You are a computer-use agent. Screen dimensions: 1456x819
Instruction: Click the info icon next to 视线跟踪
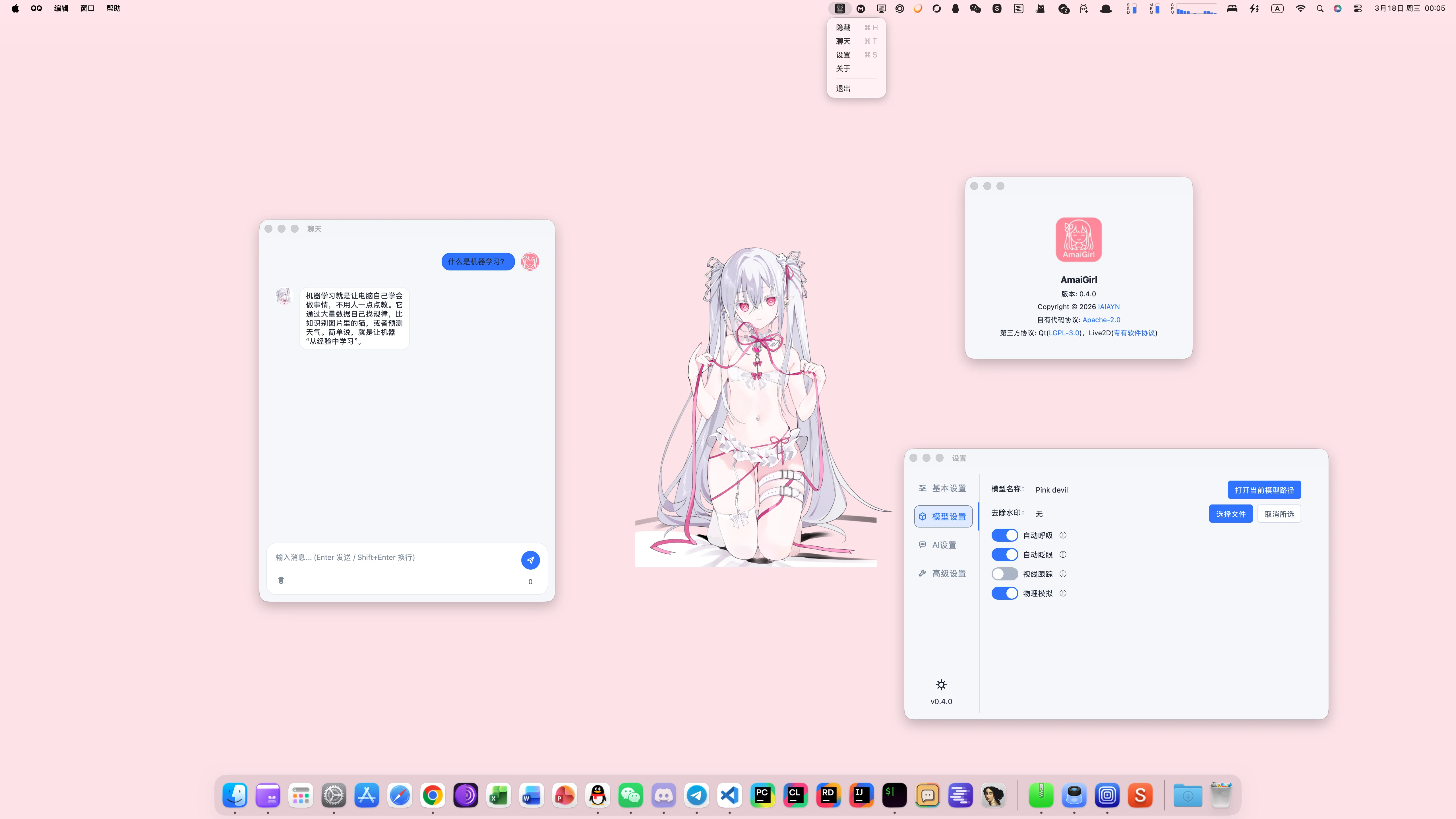click(x=1063, y=574)
